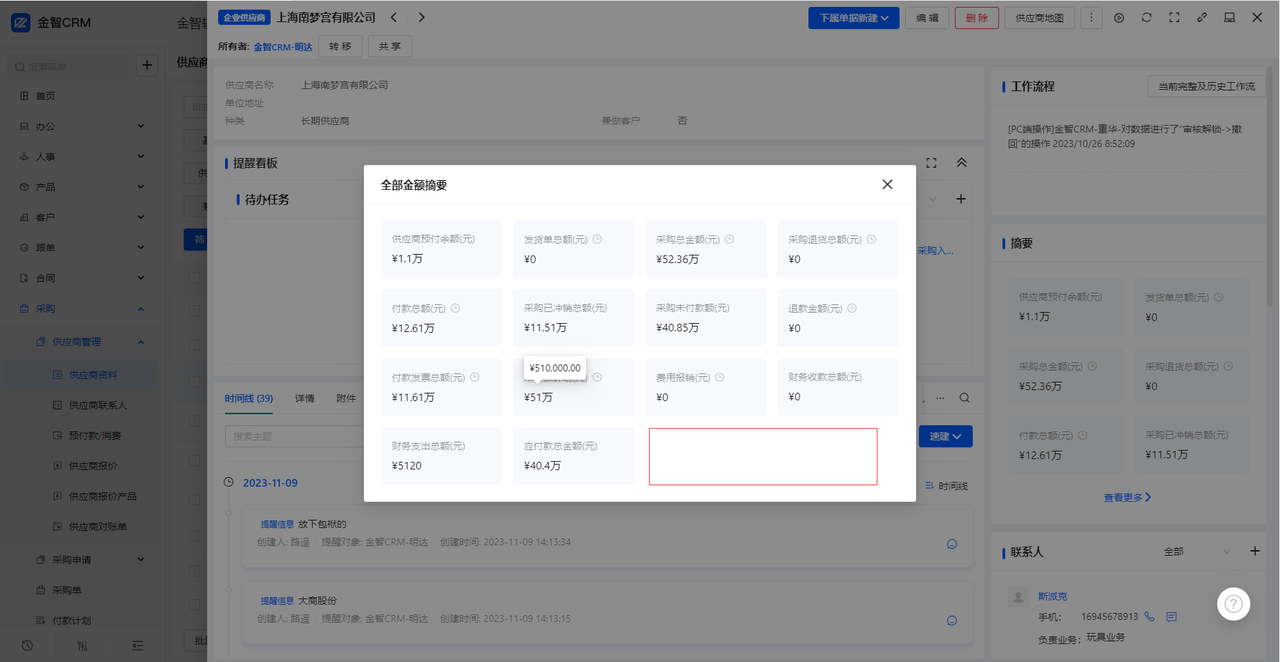Click the add contact plus icon in 联系人
The height and width of the screenshot is (662, 1280).
(1255, 551)
